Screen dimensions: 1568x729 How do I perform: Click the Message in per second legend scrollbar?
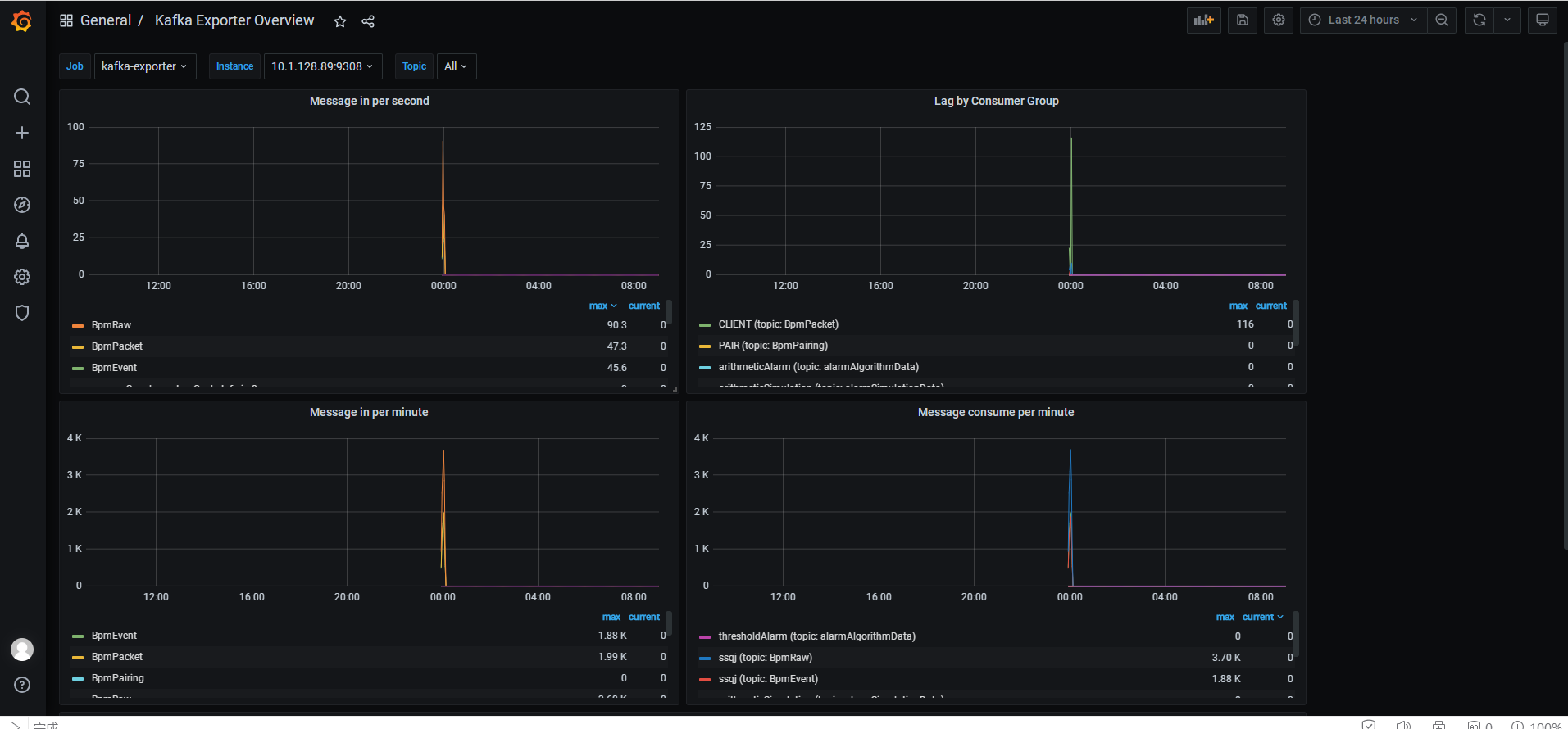[669, 312]
